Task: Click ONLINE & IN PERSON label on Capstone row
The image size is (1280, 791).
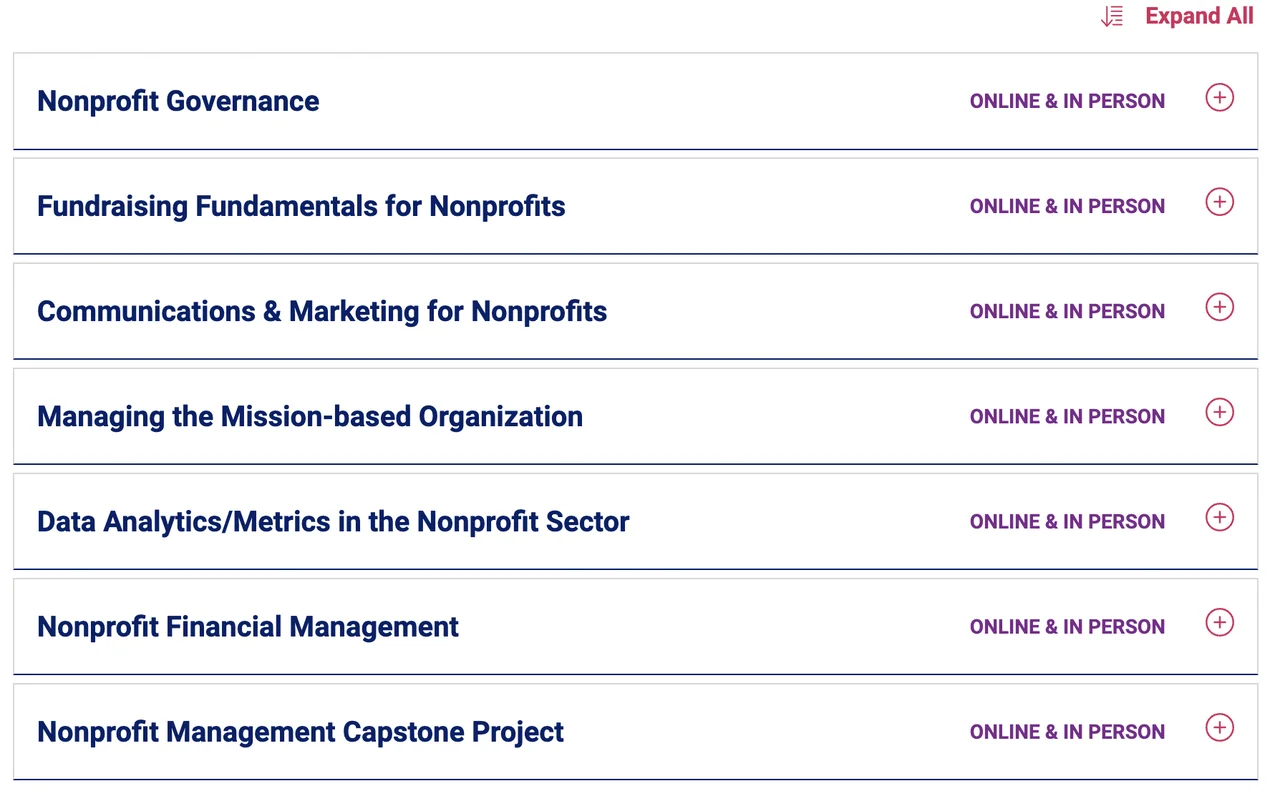Action: [1067, 732]
